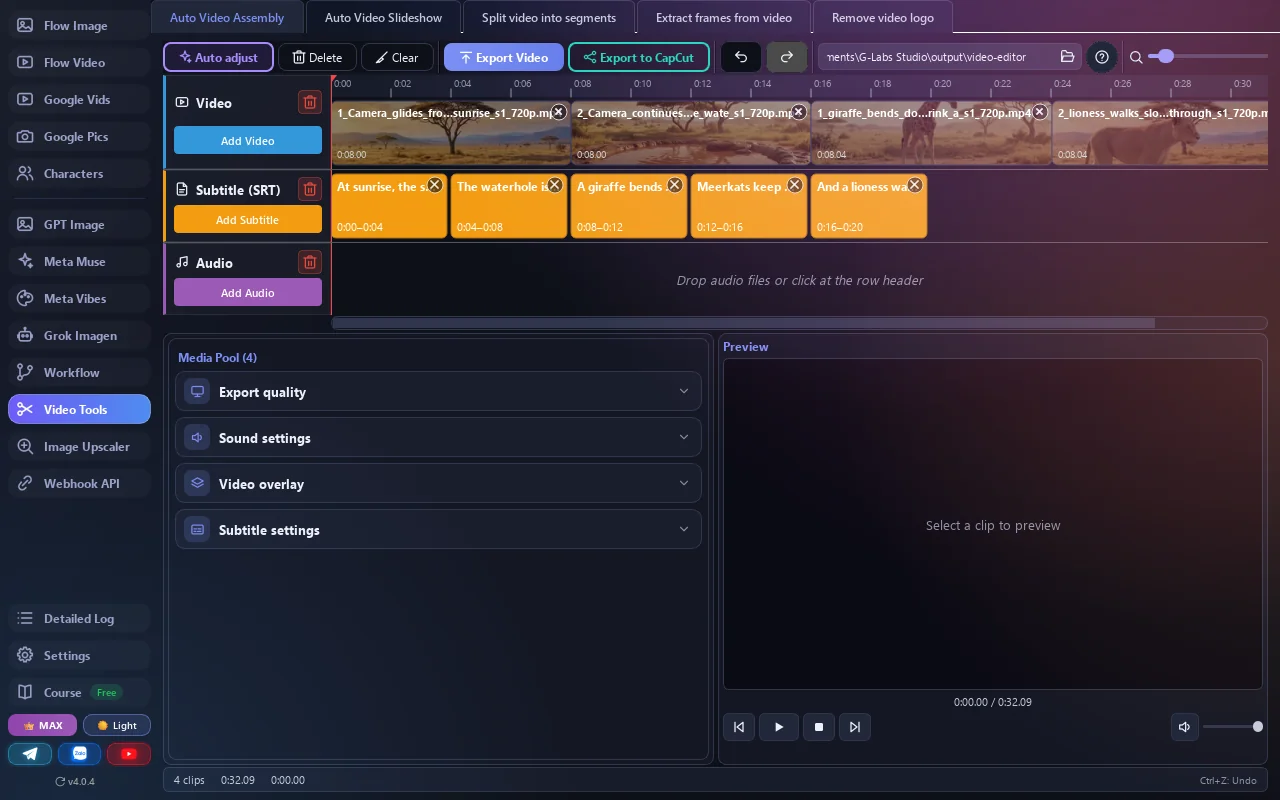Click the Auto adjust button
Screen dimensions: 1280x800
(x=218, y=57)
